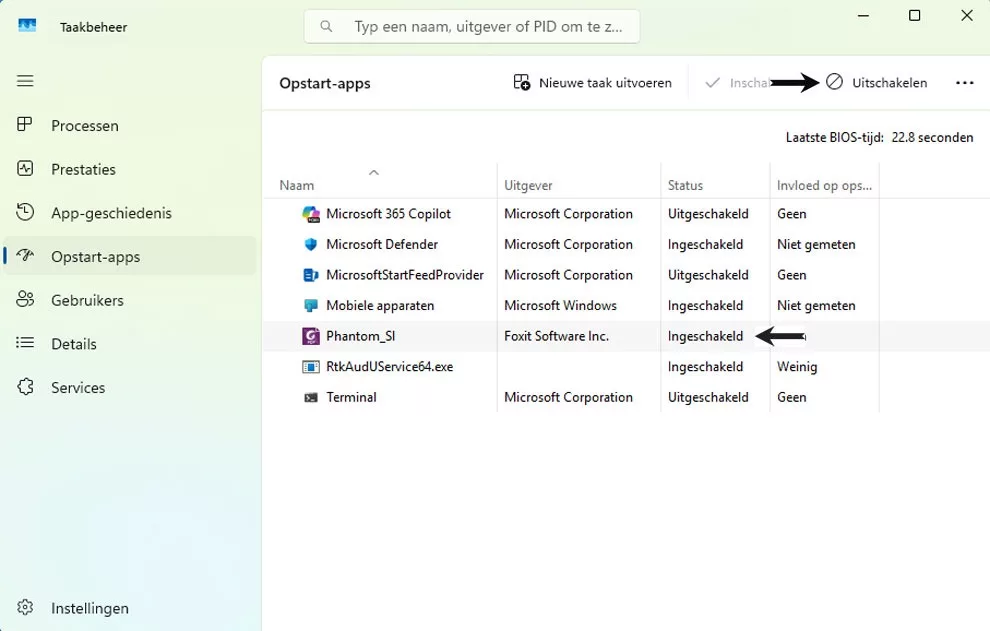Image resolution: width=990 pixels, height=631 pixels.
Task: Focus the name, publisher or PID search field
Action: pos(472,27)
